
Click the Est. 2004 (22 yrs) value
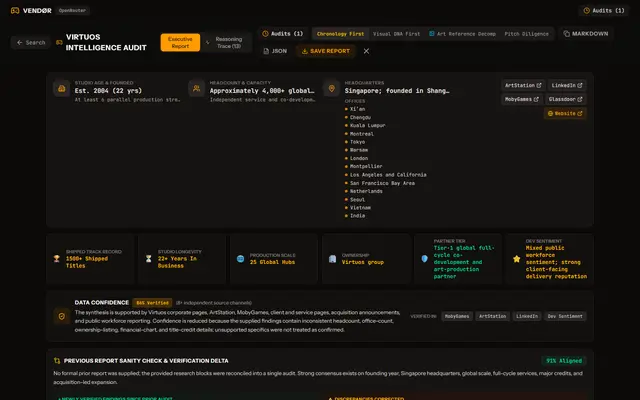tap(108, 91)
